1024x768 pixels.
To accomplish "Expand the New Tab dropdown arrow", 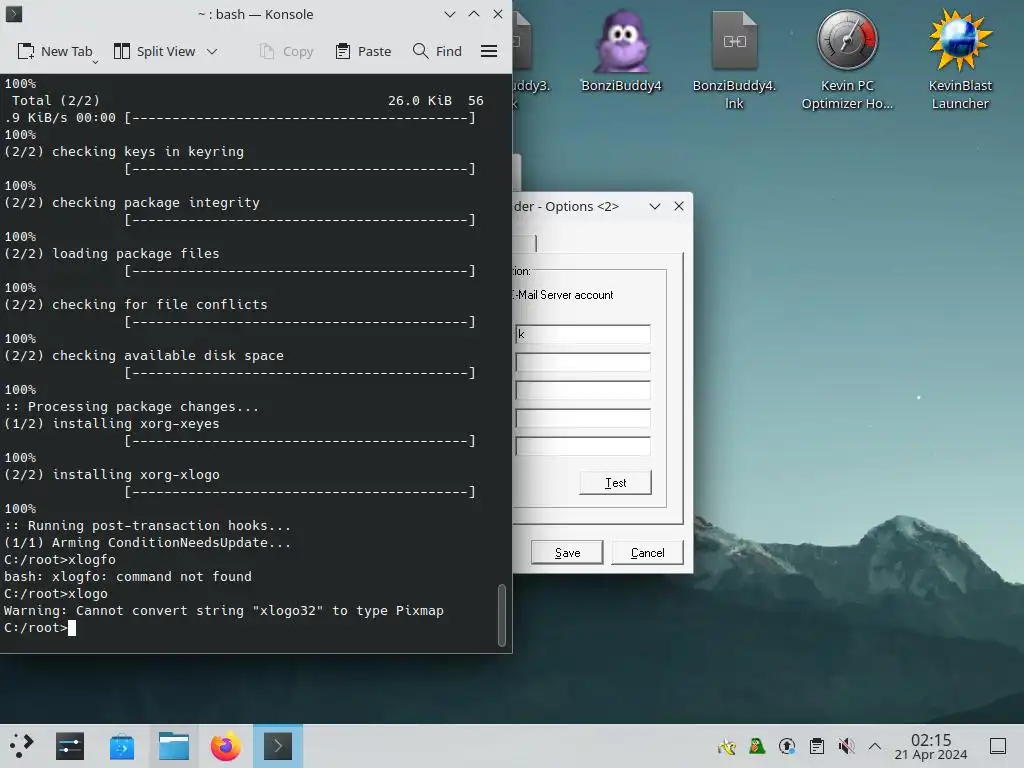I will coord(95,62).
